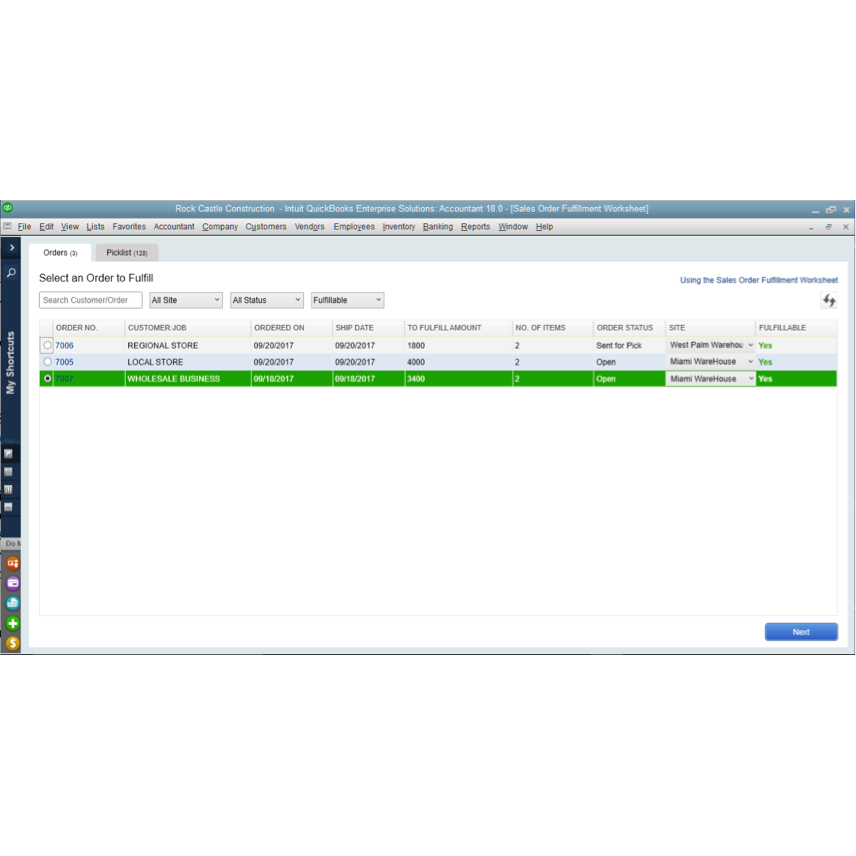The image size is (856, 856).
Task: Switch to the Picklist tab
Action: [127, 253]
